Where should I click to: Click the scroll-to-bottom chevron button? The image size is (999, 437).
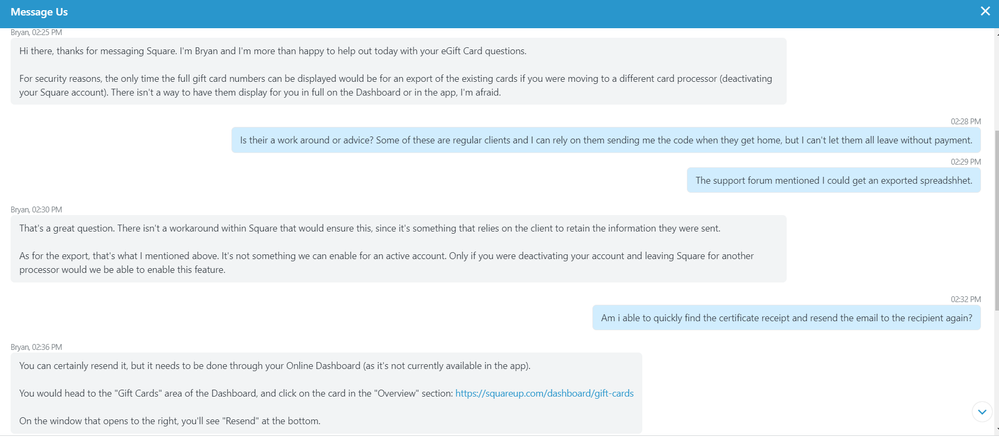click(981, 411)
